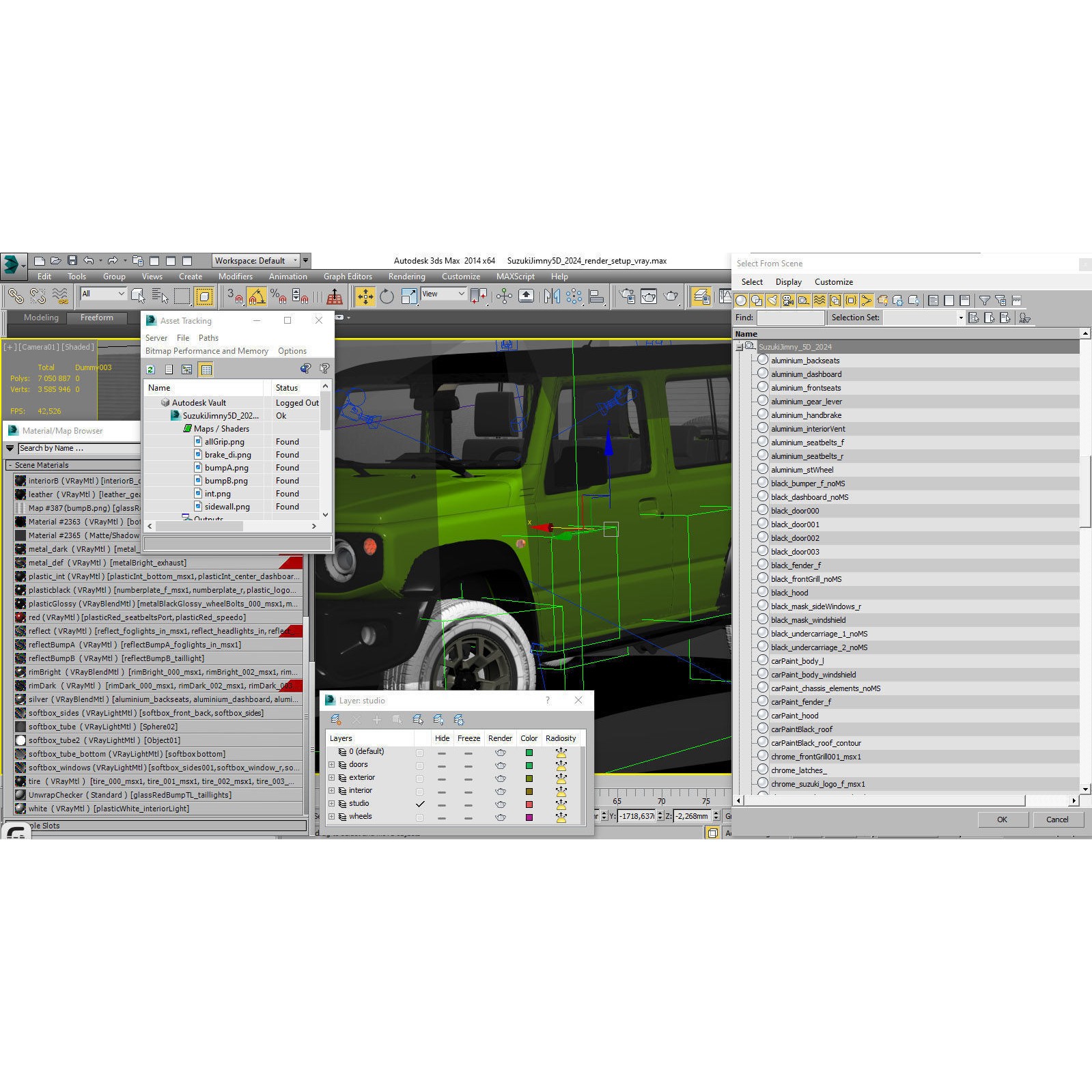Activate Select and Move tool
The height and width of the screenshot is (1092, 1092).
(365, 296)
